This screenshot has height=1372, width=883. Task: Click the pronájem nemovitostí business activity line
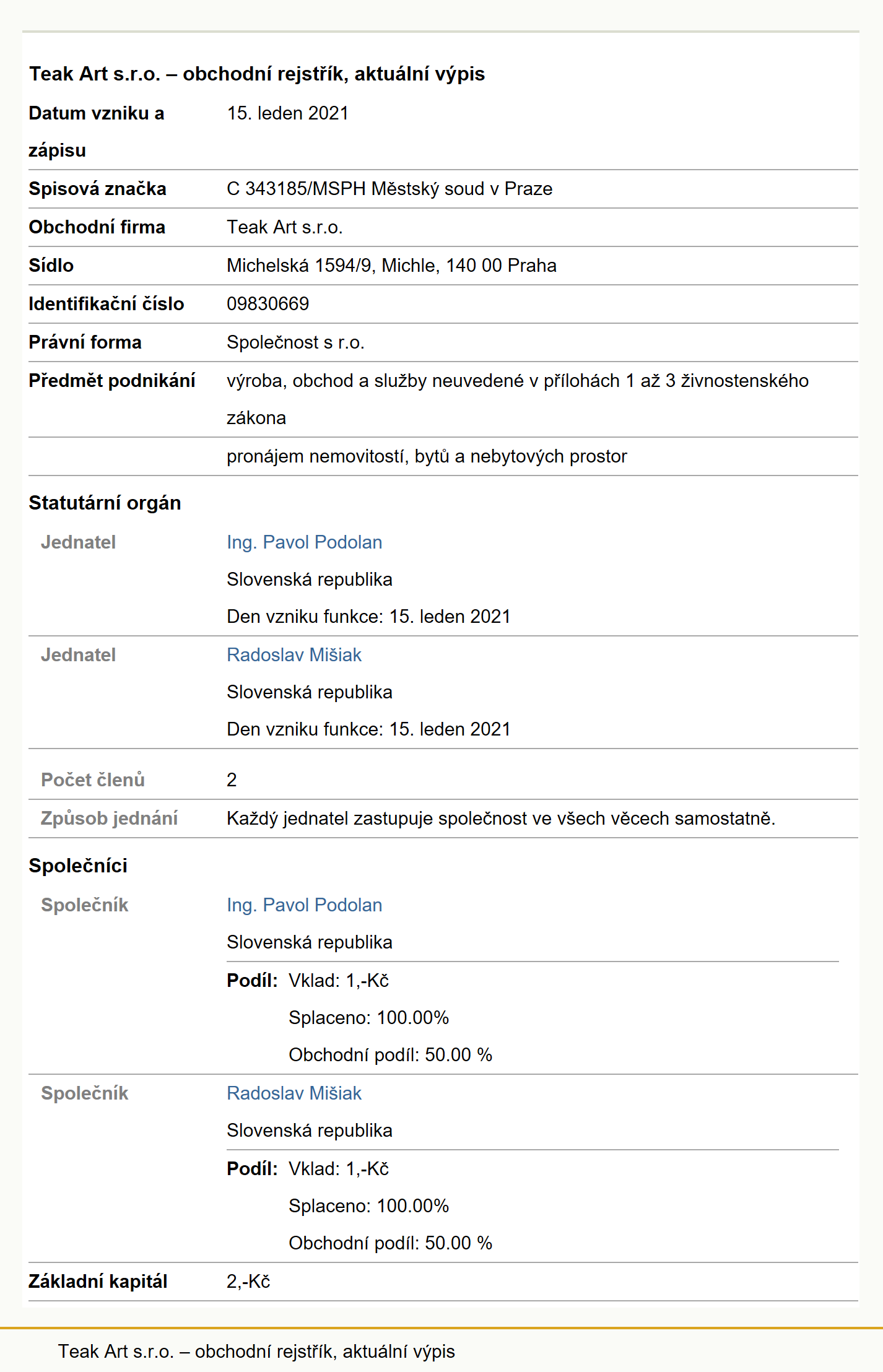click(x=427, y=456)
